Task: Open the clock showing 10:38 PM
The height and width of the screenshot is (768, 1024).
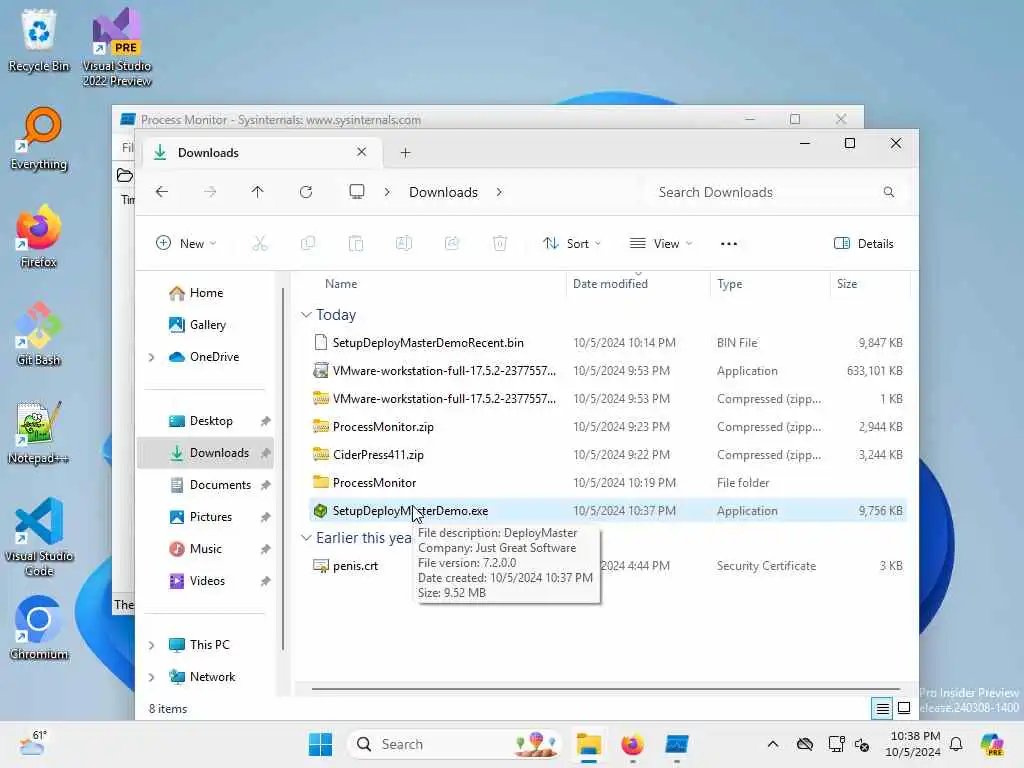Action: tap(913, 744)
